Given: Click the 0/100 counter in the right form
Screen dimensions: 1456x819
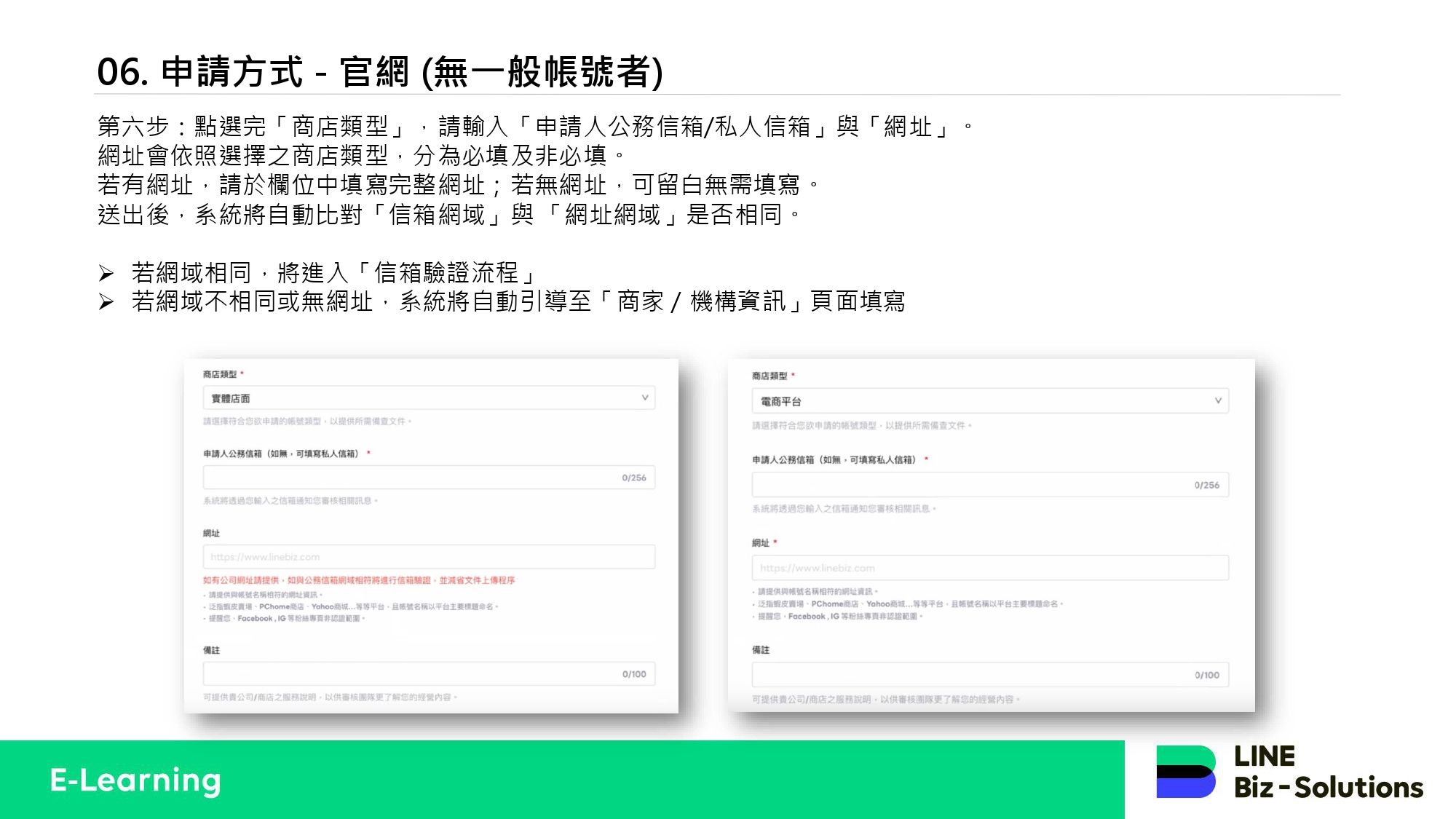Looking at the screenshot, I should [1206, 675].
